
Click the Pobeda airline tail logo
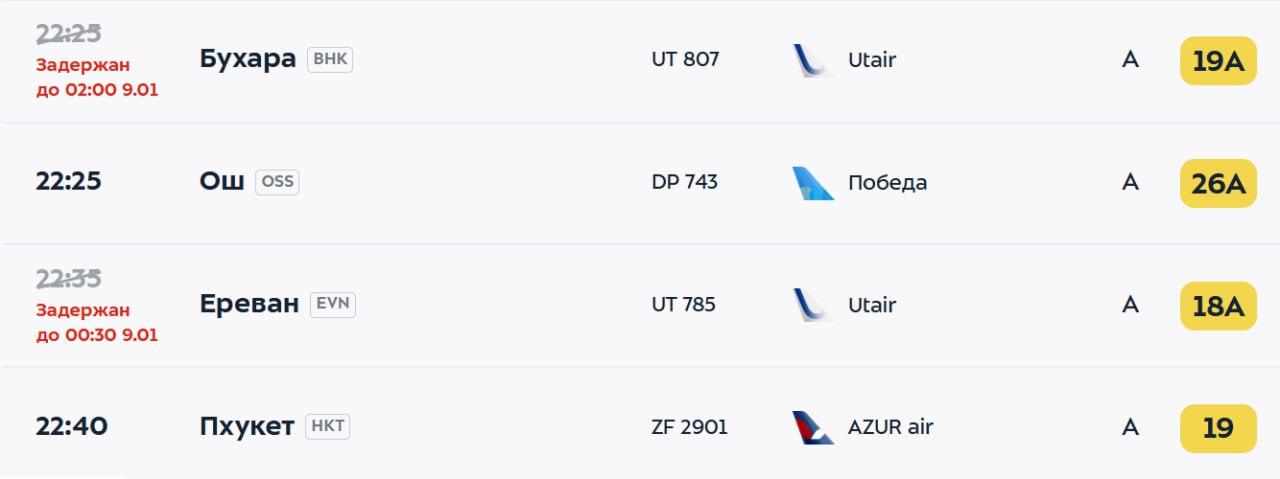812,183
